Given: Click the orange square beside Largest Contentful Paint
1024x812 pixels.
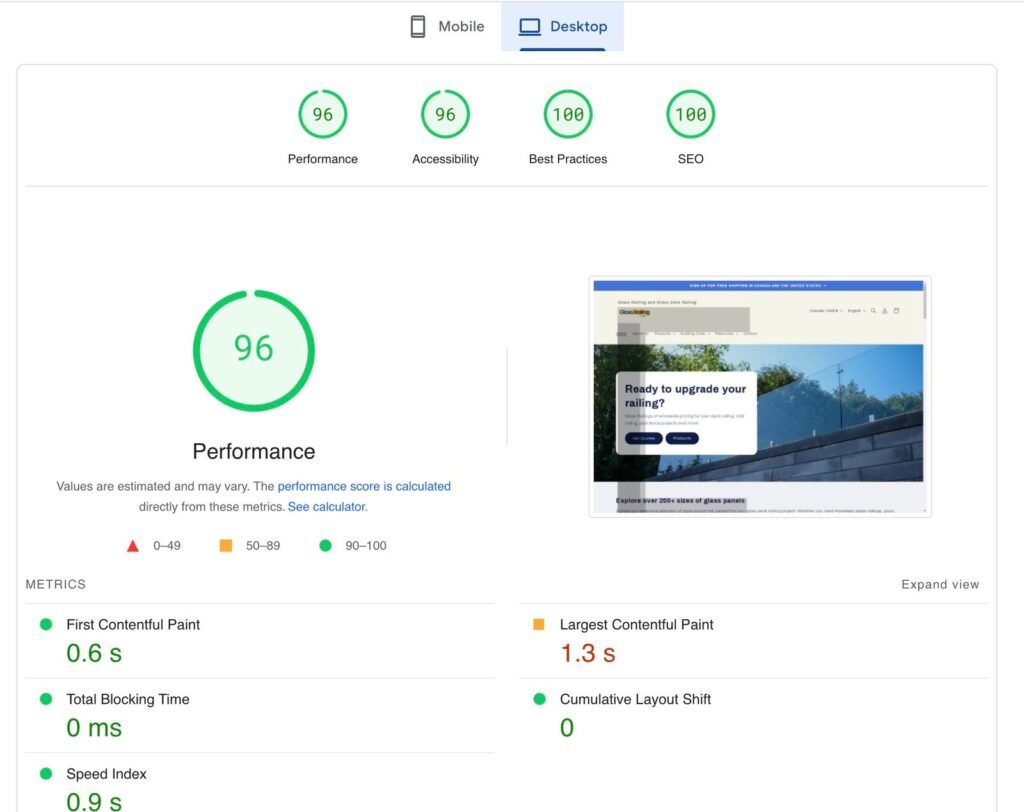Looking at the screenshot, I should [x=540, y=624].
